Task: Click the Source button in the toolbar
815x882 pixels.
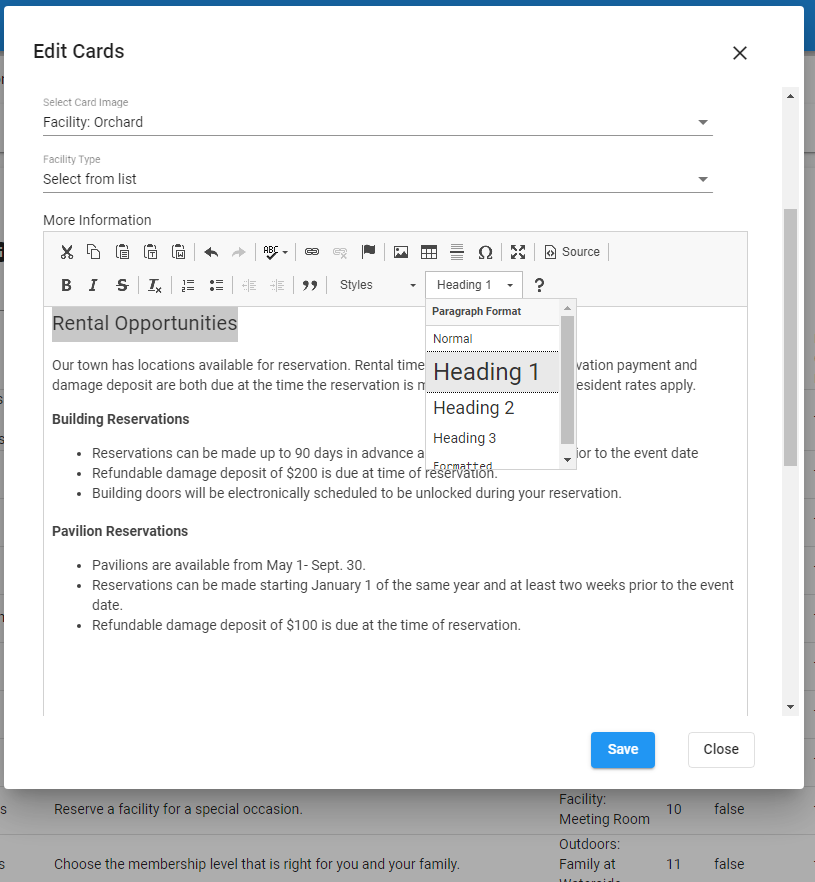Action: pos(573,252)
